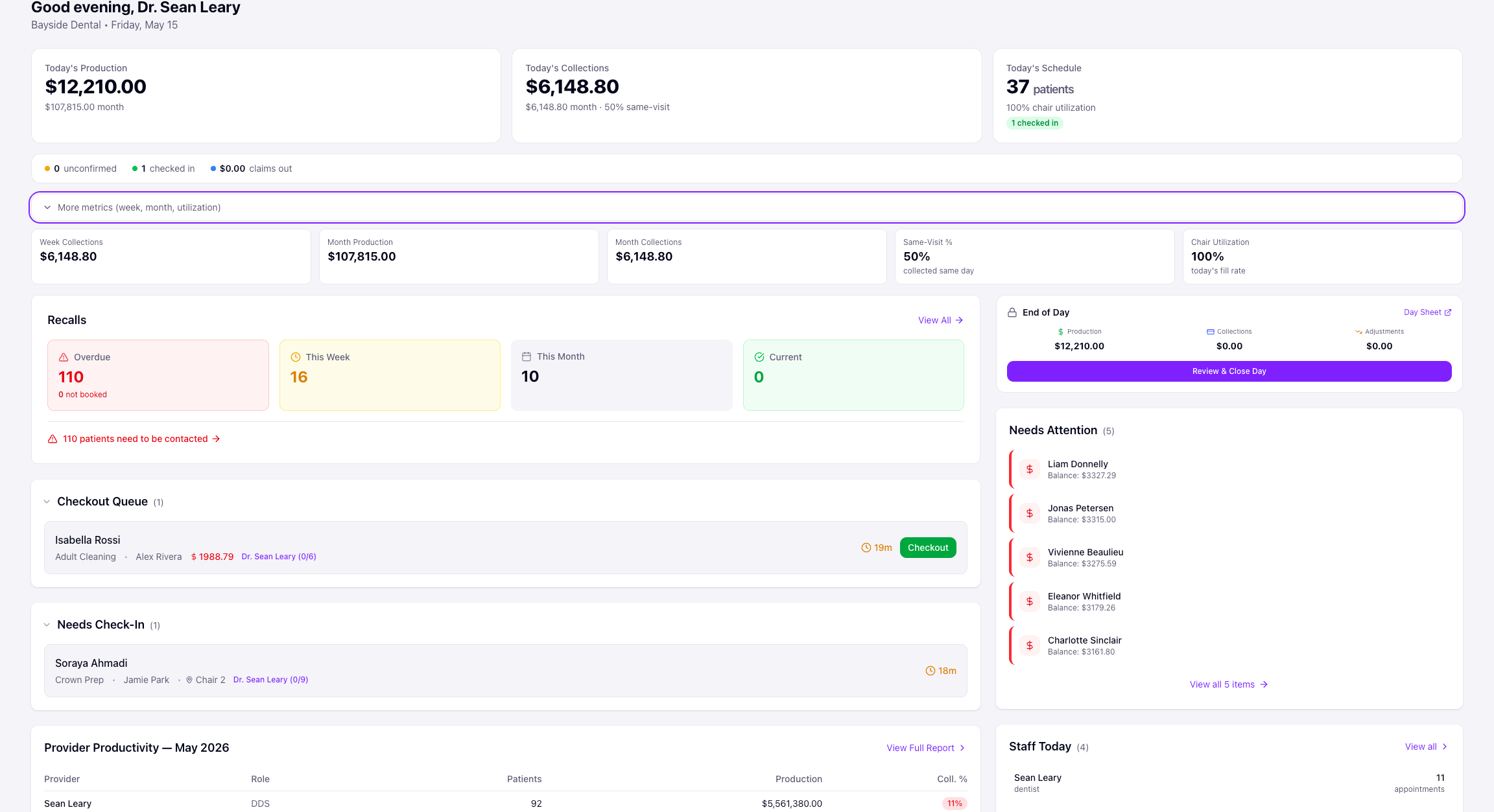Open View All recalls link
This screenshot has height=812, width=1494.
click(x=940, y=320)
